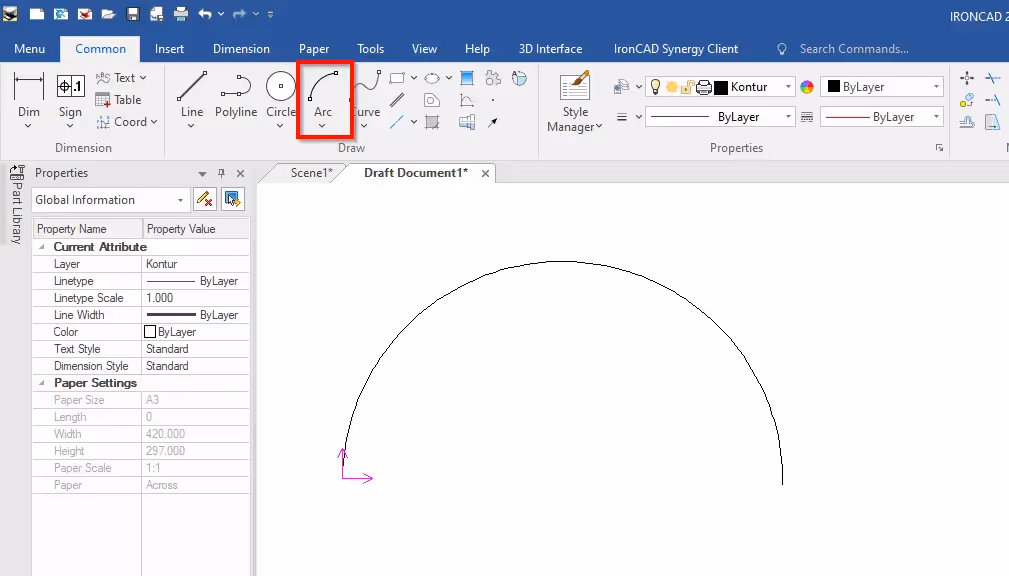1009x576 pixels.
Task: Switch to the Dimension ribbon tab
Action: [x=241, y=49]
